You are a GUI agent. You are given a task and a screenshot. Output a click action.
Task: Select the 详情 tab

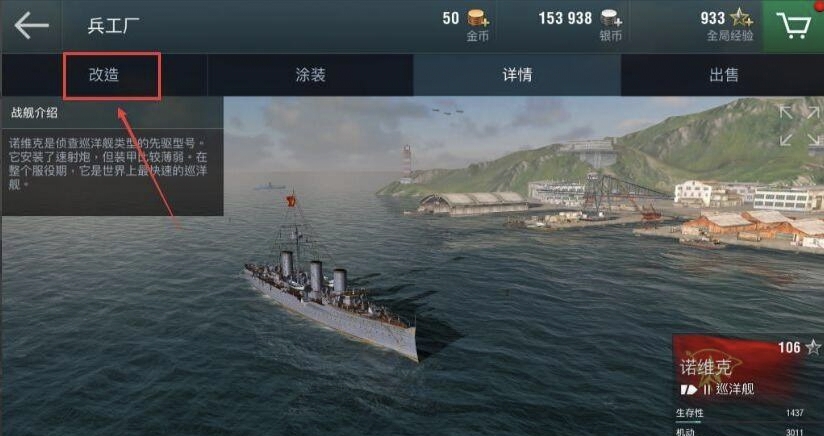click(517, 75)
